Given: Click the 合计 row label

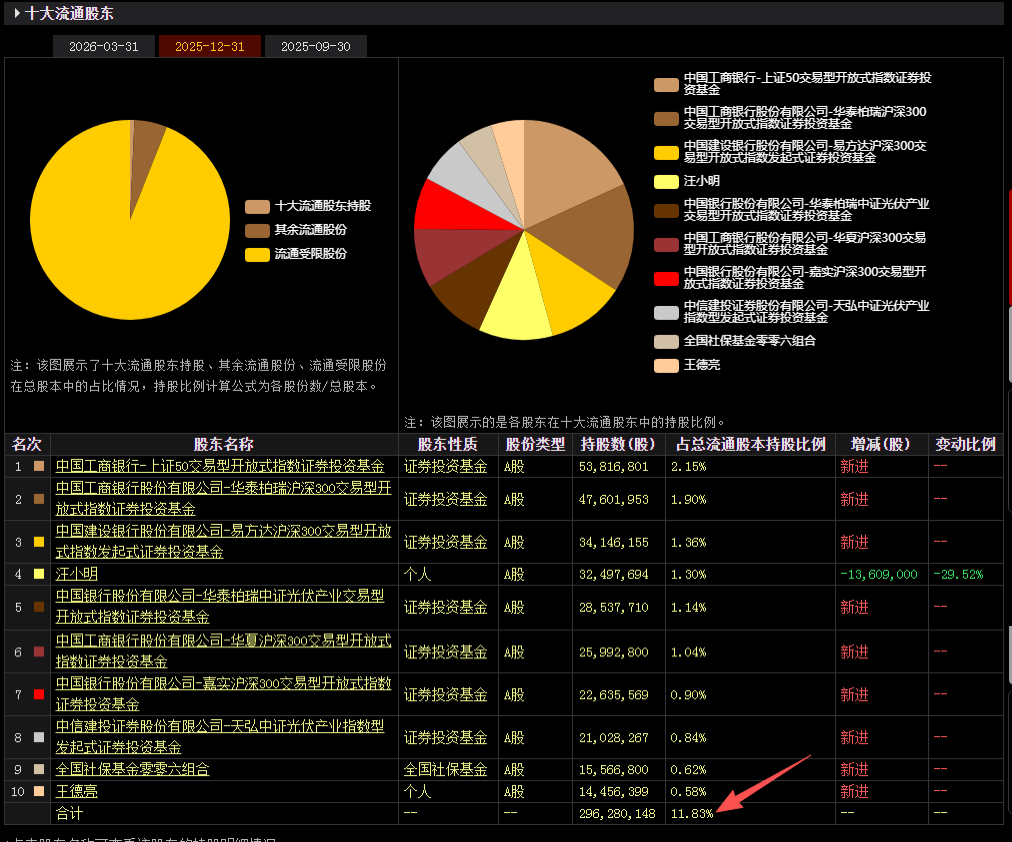Looking at the screenshot, I should click(69, 813).
